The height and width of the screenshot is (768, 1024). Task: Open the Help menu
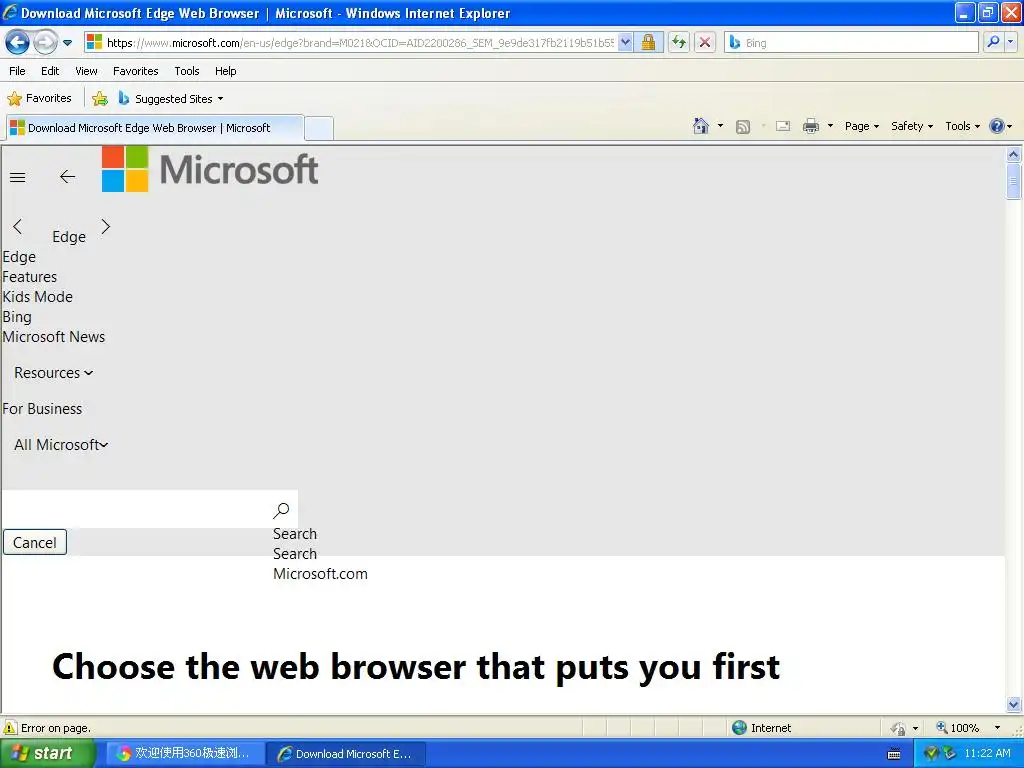point(226,71)
